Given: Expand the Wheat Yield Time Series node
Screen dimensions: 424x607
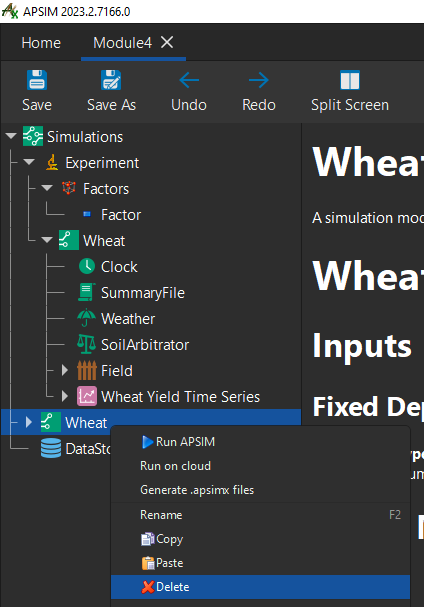Looking at the screenshot, I should click(65, 396).
